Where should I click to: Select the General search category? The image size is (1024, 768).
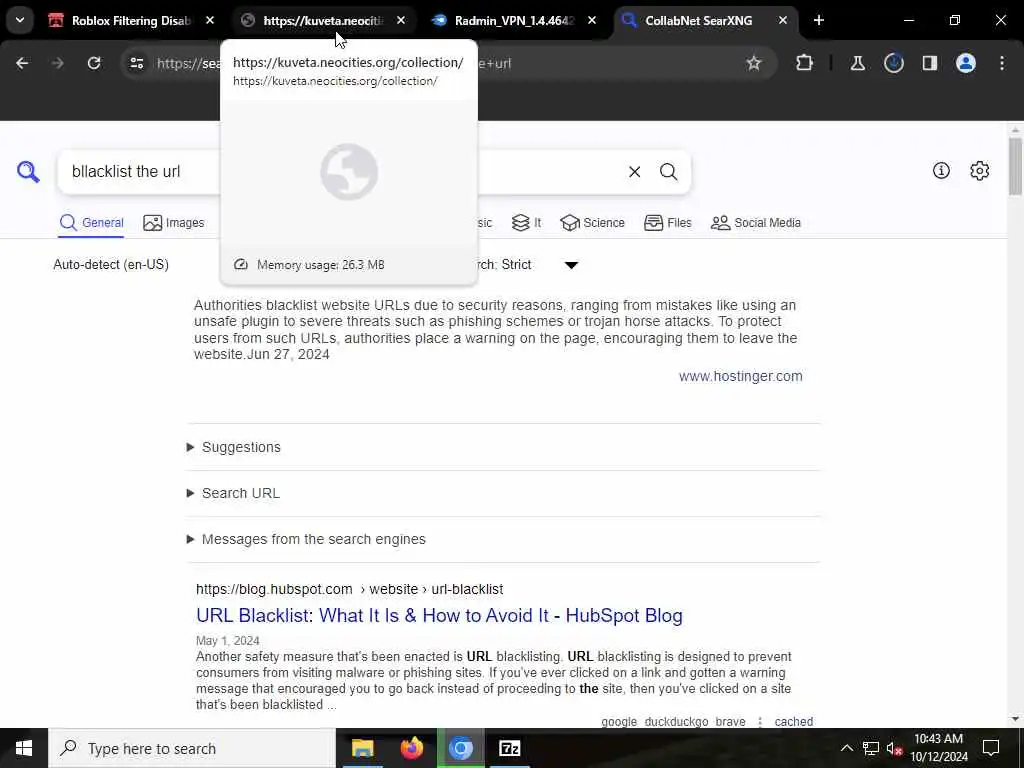click(91, 223)
